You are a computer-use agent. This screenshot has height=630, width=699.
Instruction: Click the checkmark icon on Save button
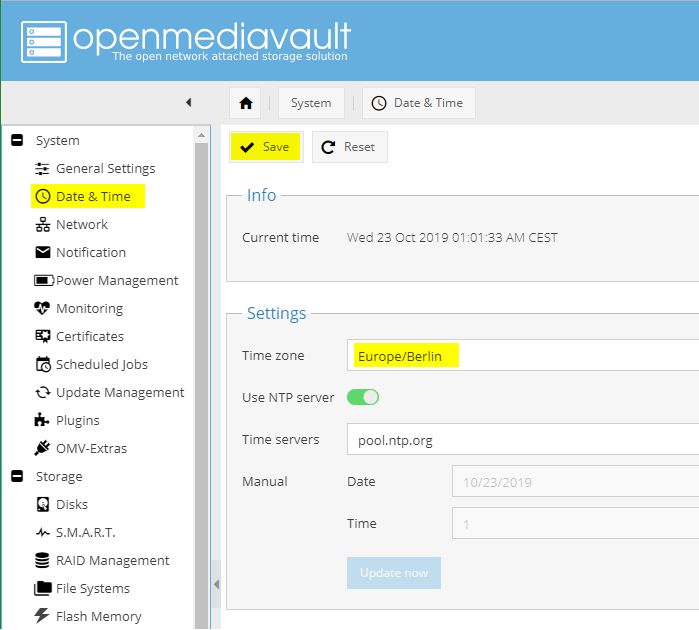tap(247, 147)
